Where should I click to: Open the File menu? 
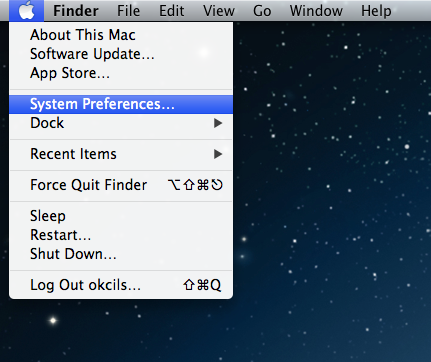point(128,11)
